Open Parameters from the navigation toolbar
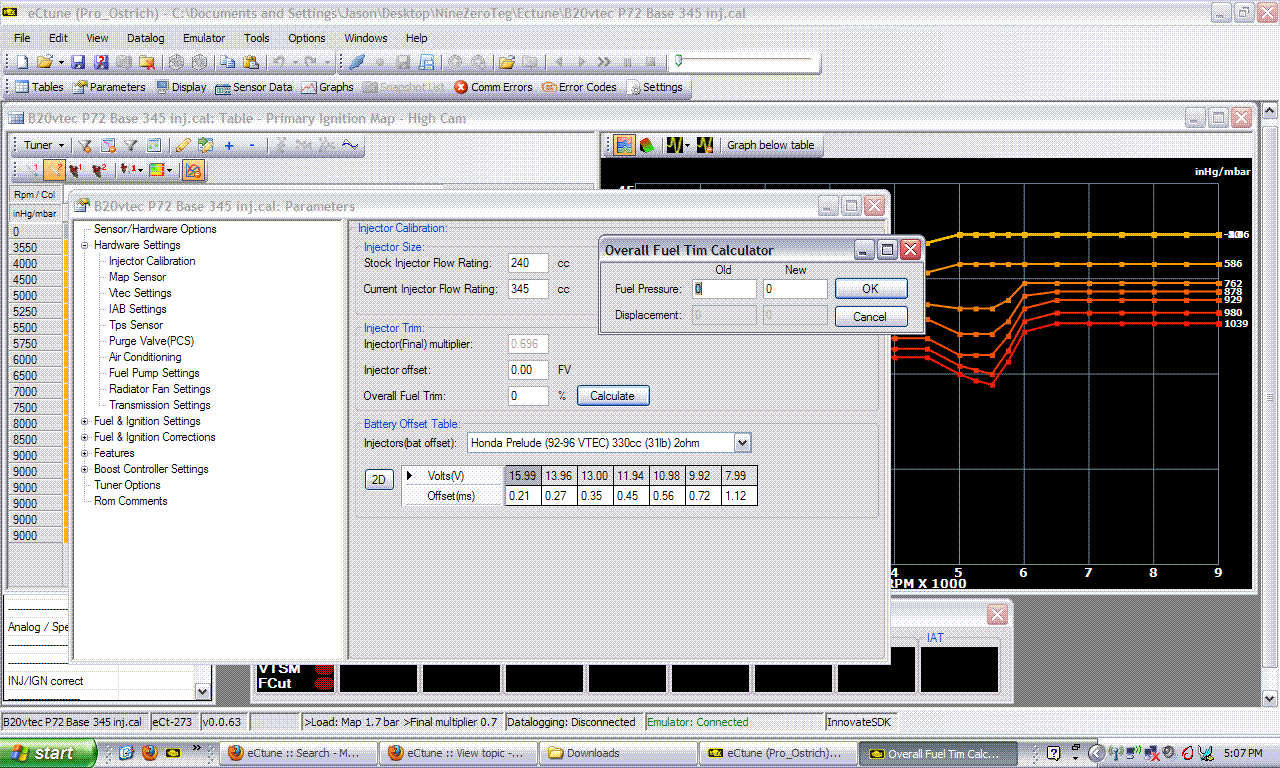Viewport: 1280px width, 768px height. 109,87
